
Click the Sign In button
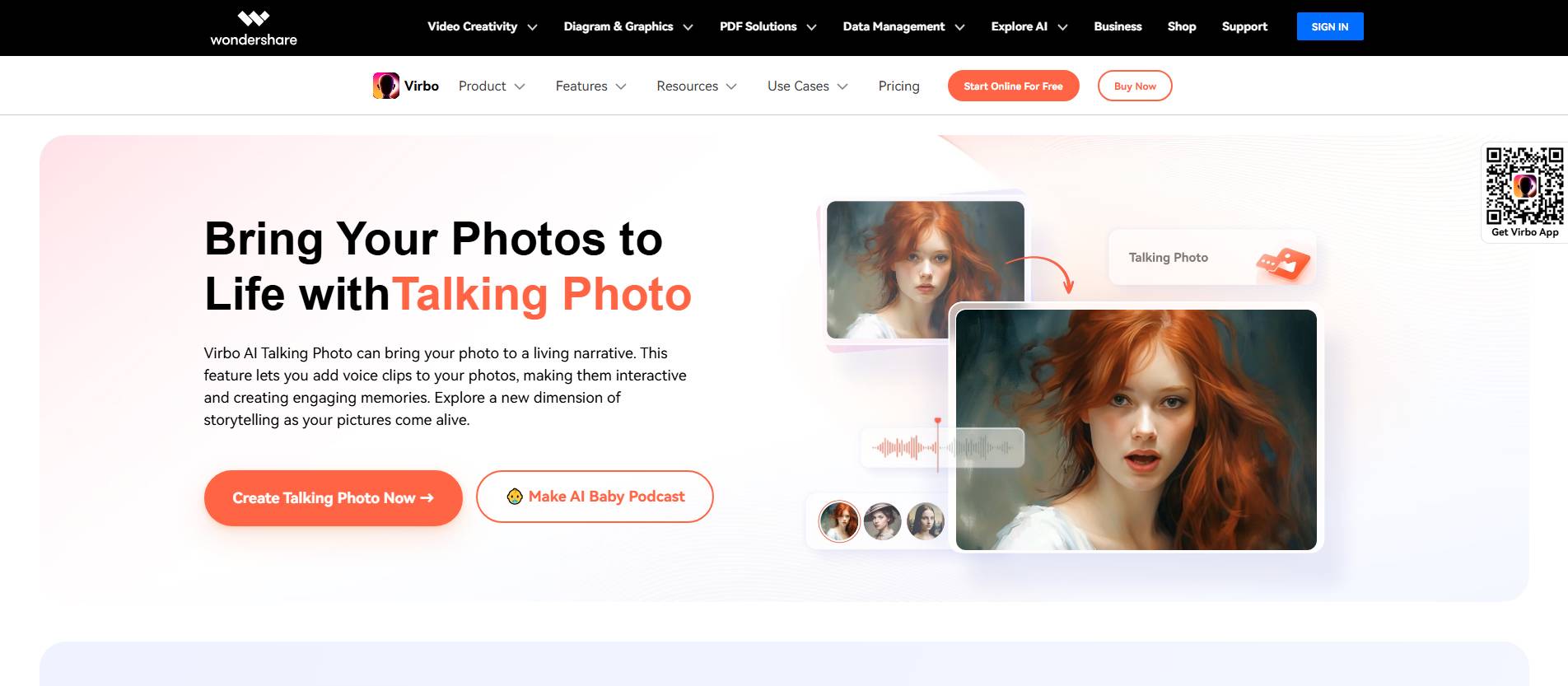tap(1330, 26)
